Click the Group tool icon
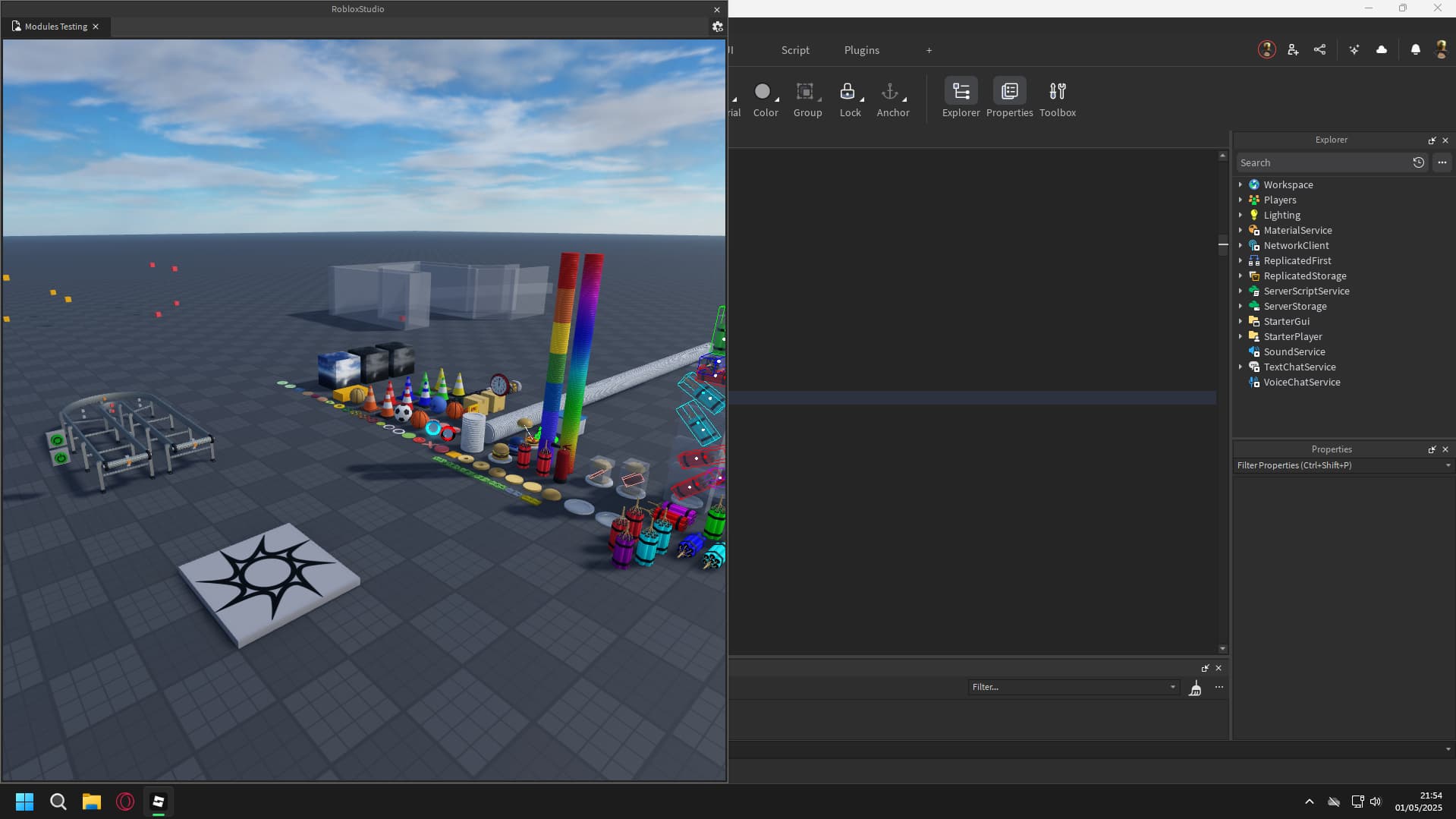 coord(804,92)
